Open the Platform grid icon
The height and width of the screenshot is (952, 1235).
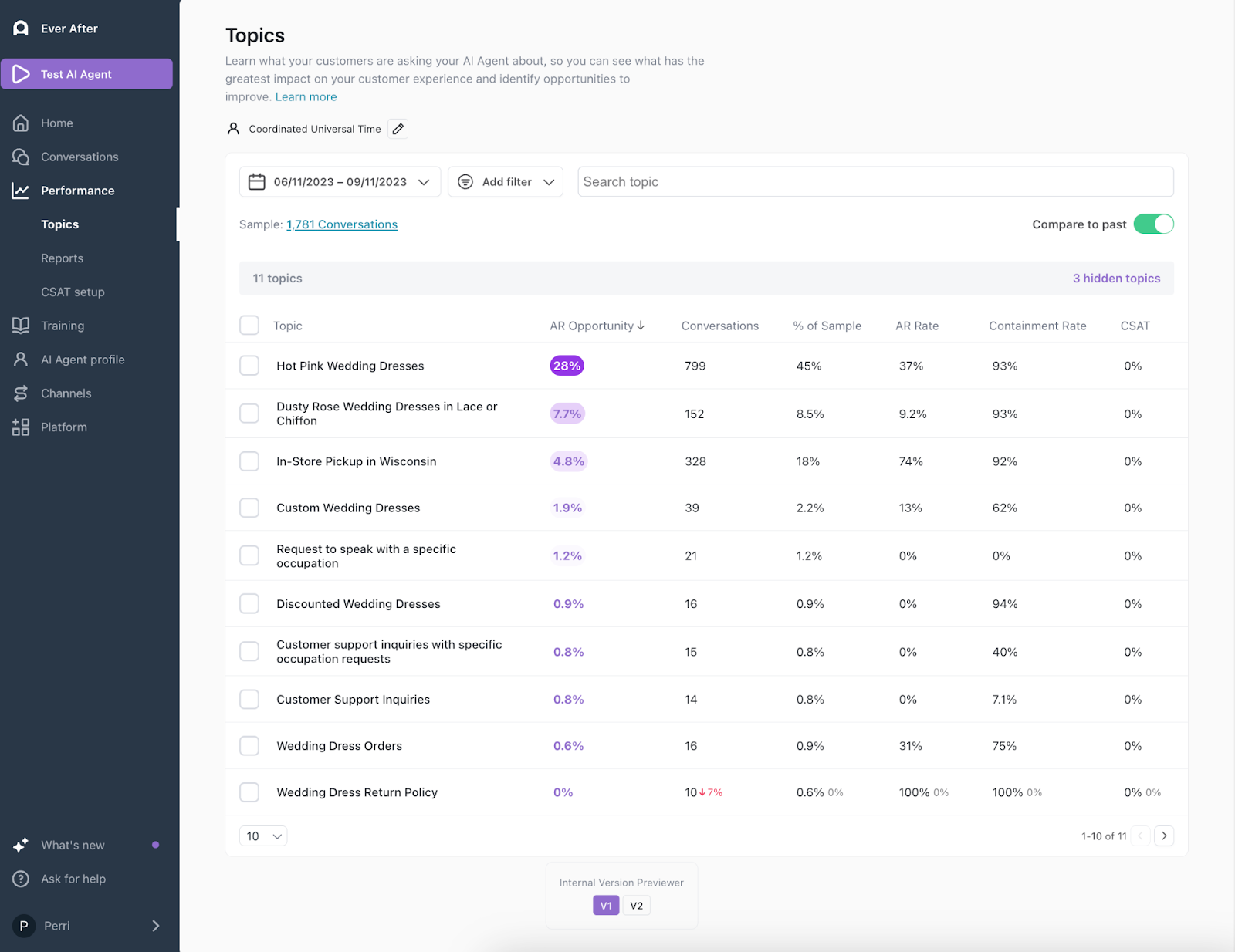(x=21, y=427)
